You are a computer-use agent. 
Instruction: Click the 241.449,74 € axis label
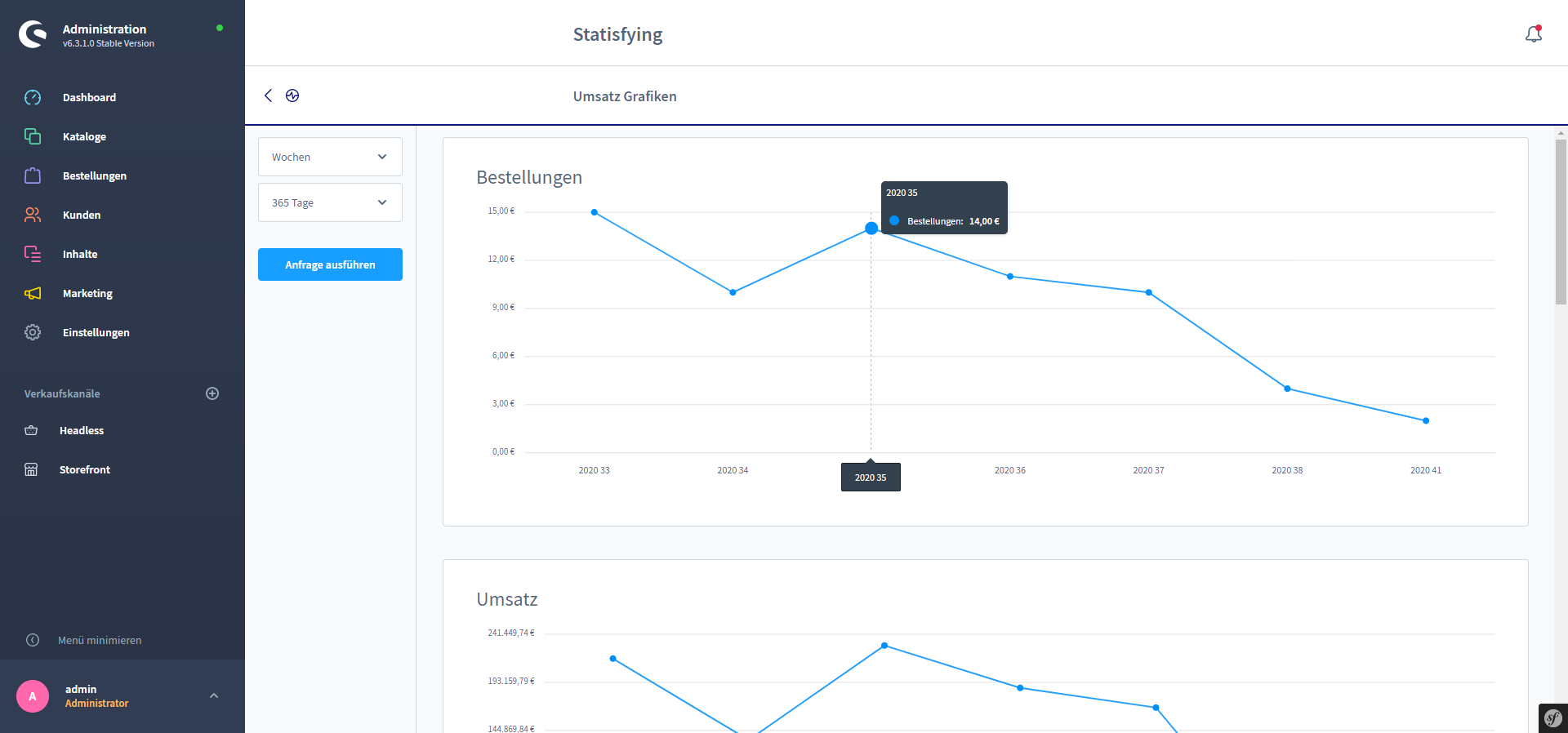pyautogui.click(x=511, y=633)
